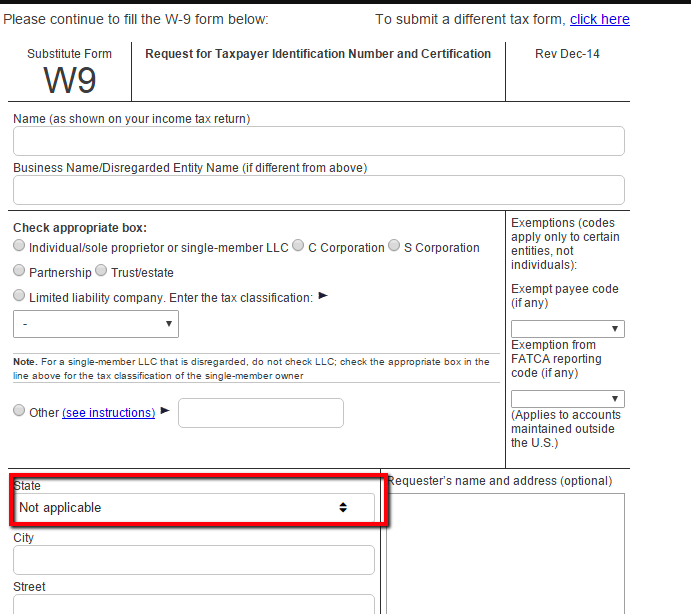Select the C Corporation radio option
Screen dimensions: 691x614
[x=299, y=246]
